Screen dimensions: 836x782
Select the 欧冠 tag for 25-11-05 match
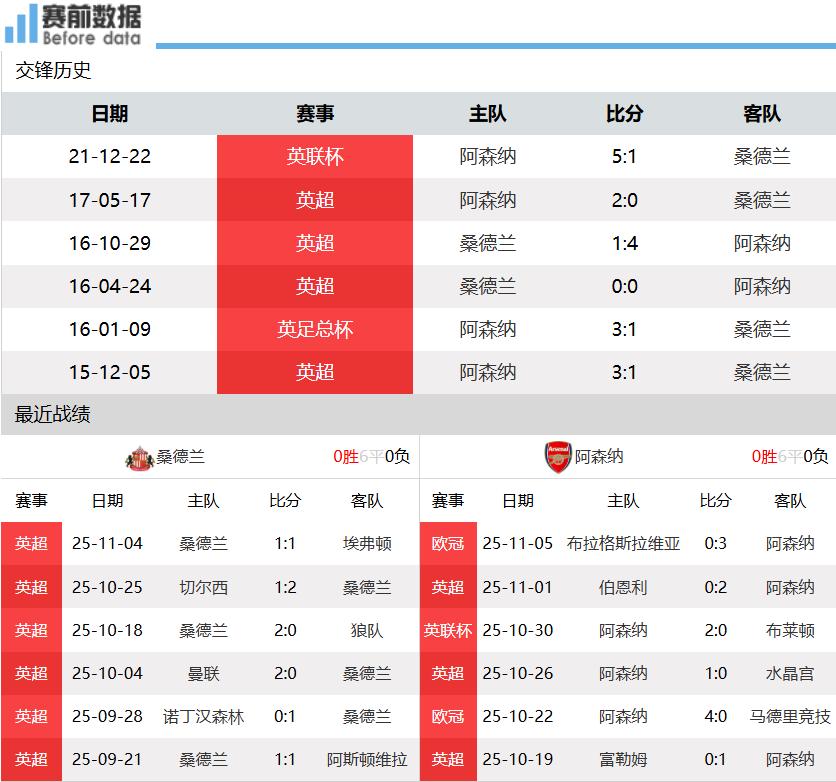(x=448, y=544)
